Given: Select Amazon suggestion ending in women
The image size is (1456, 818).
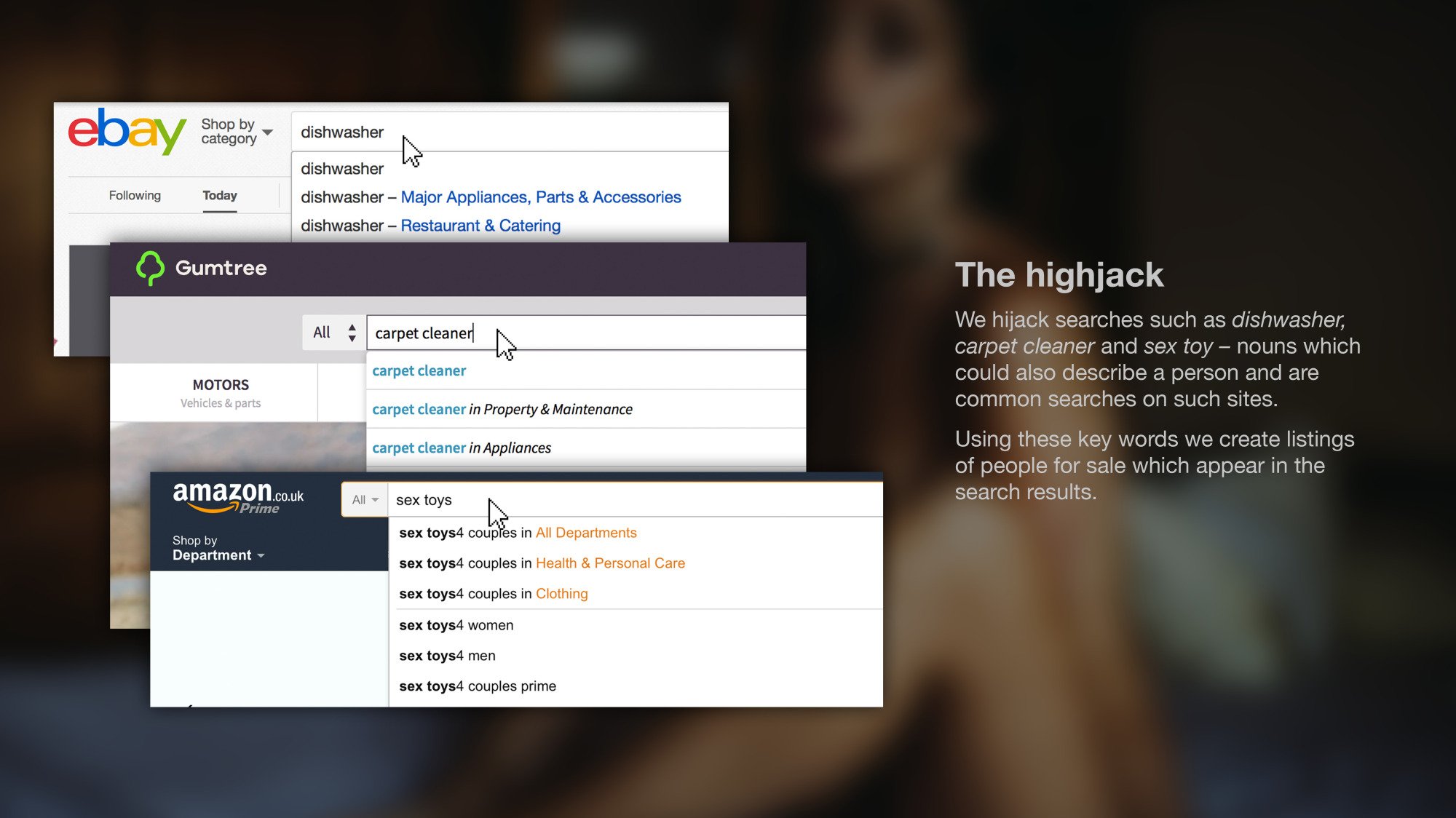Looking at the screenshot, I should (636, 625).
